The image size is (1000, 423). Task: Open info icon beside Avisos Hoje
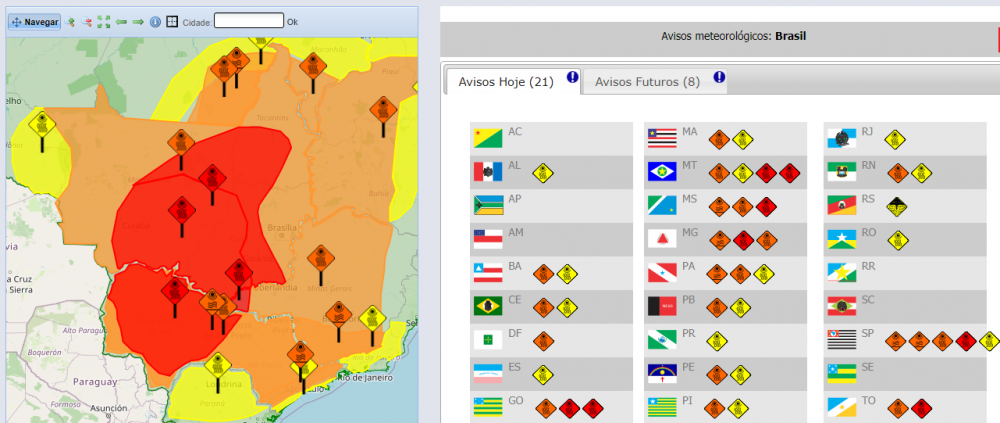pyautogui.click(x=572, y=77)
